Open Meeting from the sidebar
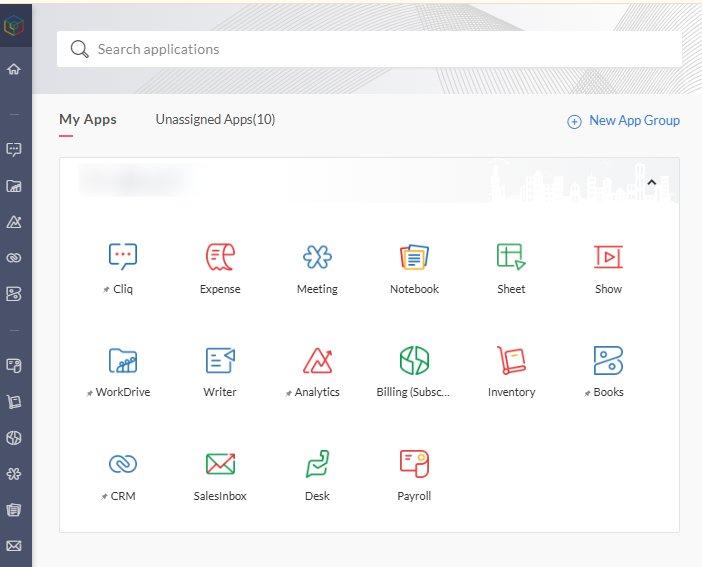This screenshot has height=567, width=702. coord(14,474)
